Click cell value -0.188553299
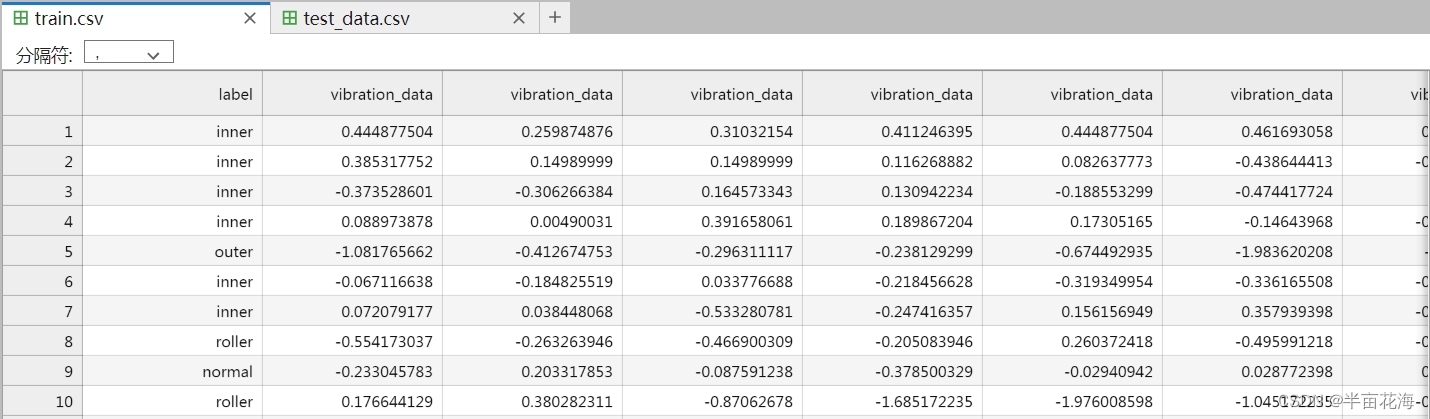The image size is (1430, 419). [x=1072, y=191]
